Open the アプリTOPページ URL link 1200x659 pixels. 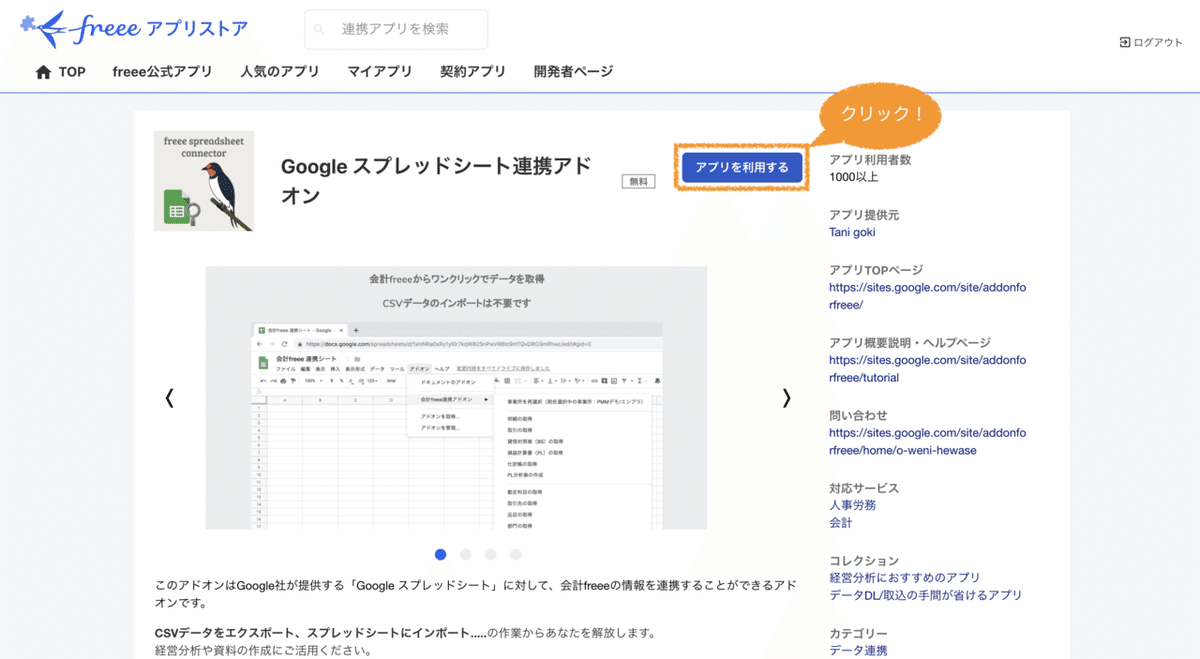point(927,296)
